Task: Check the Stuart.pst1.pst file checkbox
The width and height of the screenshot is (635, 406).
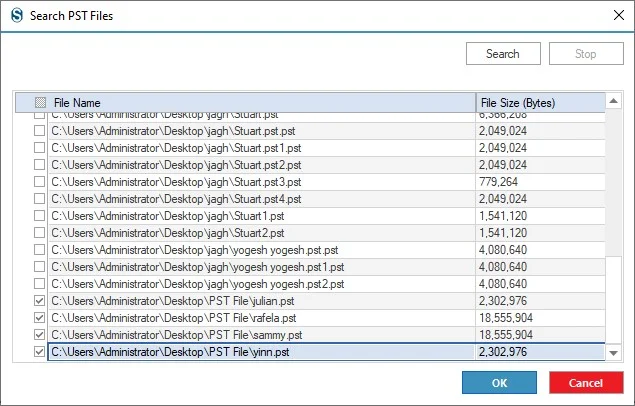Action: [x=39, y=148]
